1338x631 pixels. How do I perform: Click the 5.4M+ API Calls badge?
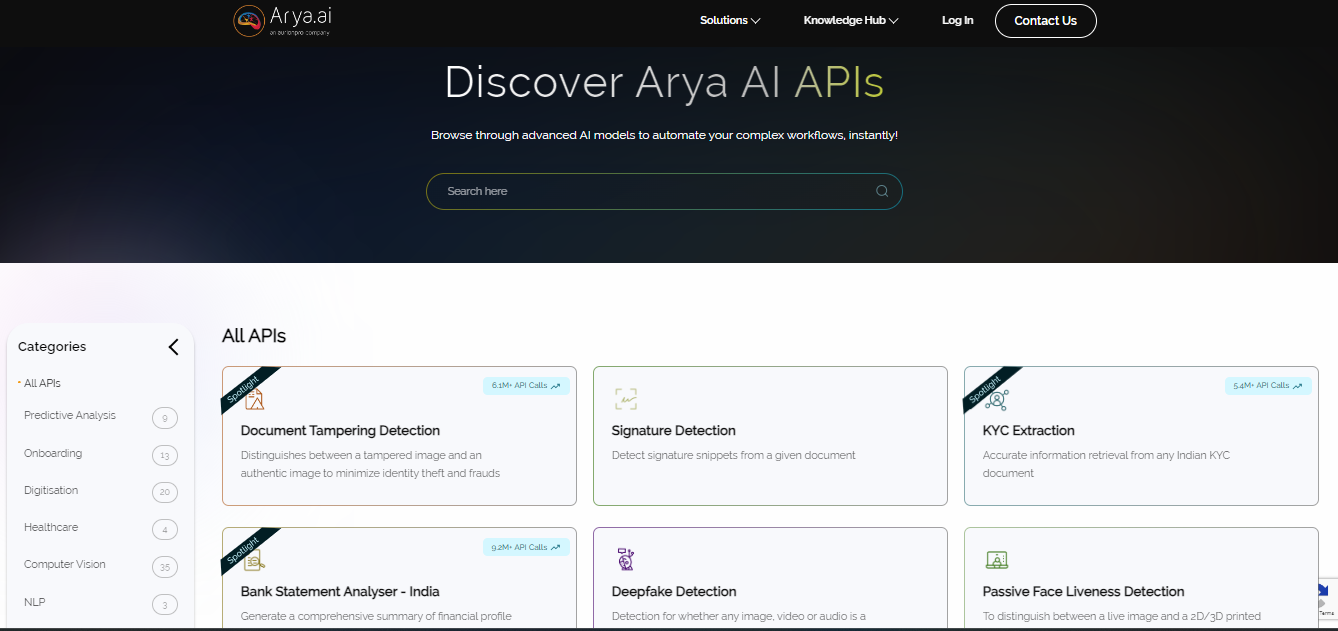(x=1268, y=385)
